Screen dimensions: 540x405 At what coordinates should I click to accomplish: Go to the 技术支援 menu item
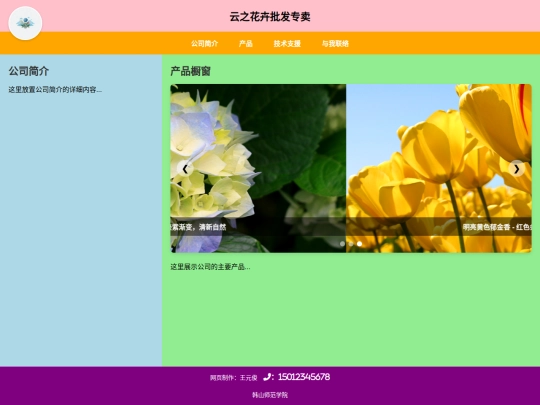tap(287, 43)
